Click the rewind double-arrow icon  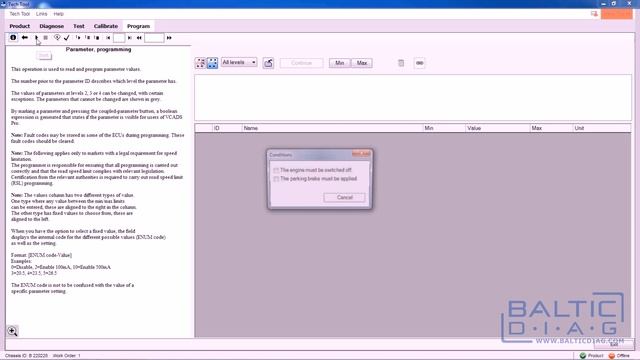pos(139,38)
